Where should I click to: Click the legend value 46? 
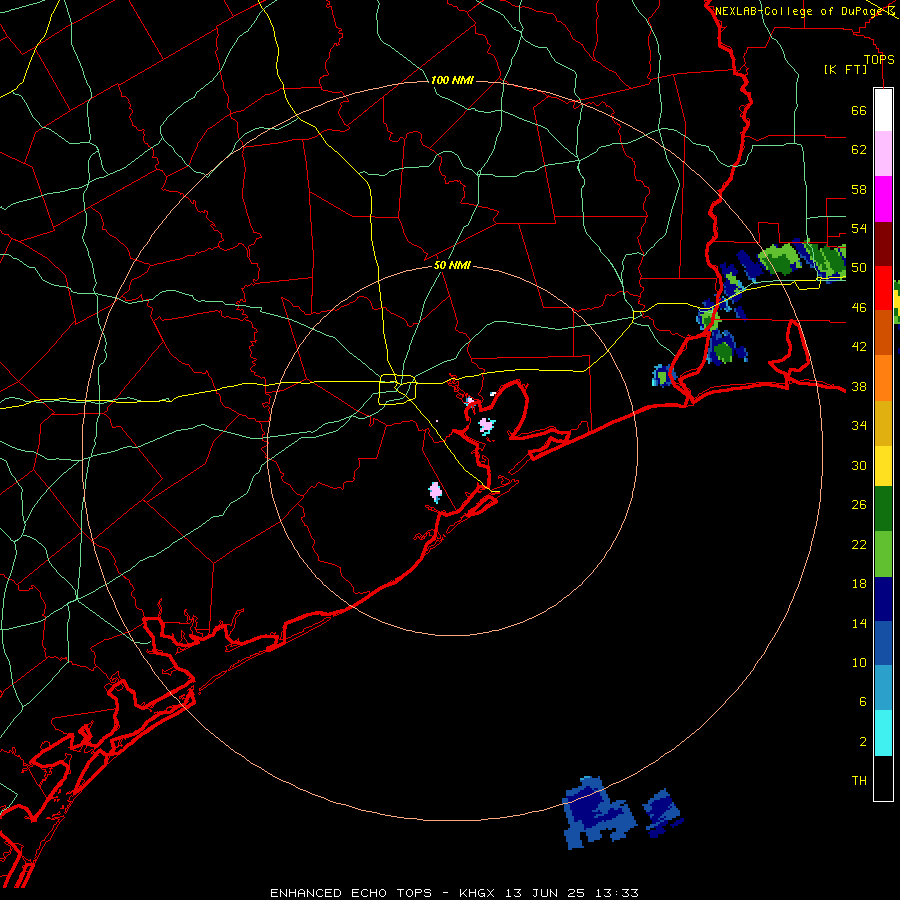(x=859, y=308)
